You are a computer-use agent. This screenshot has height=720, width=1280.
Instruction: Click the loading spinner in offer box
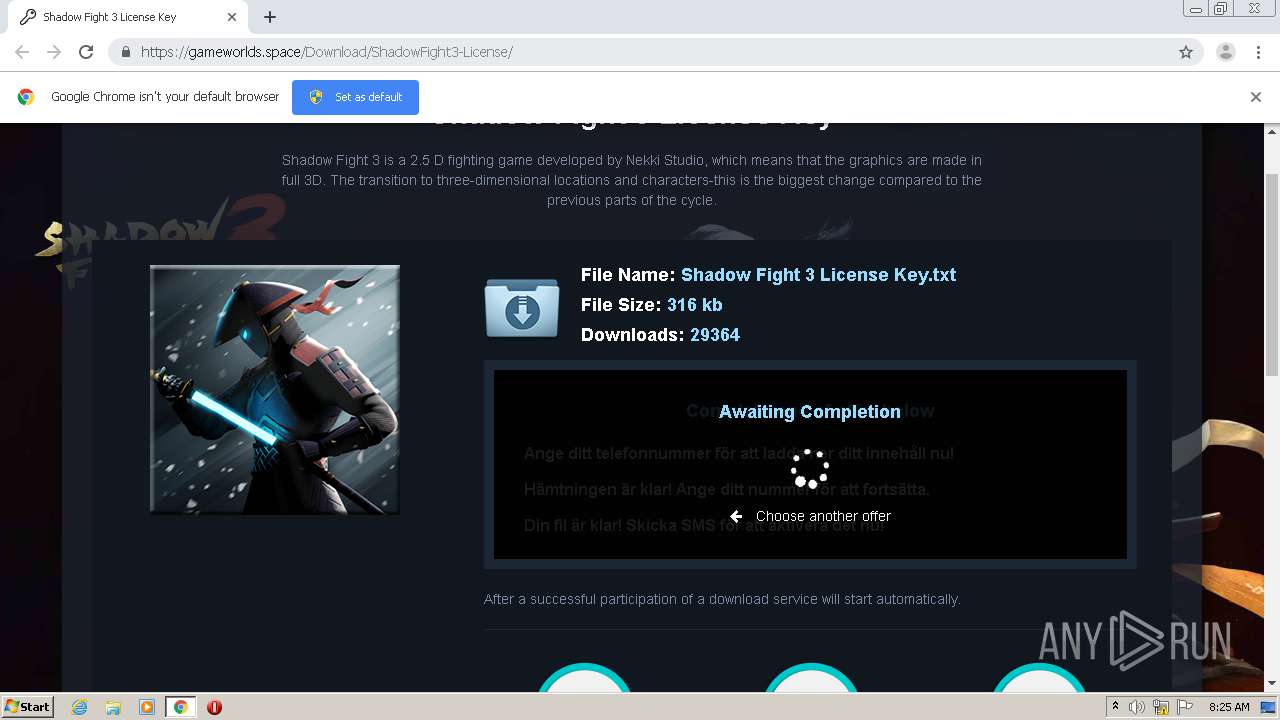tap(809, 468)
